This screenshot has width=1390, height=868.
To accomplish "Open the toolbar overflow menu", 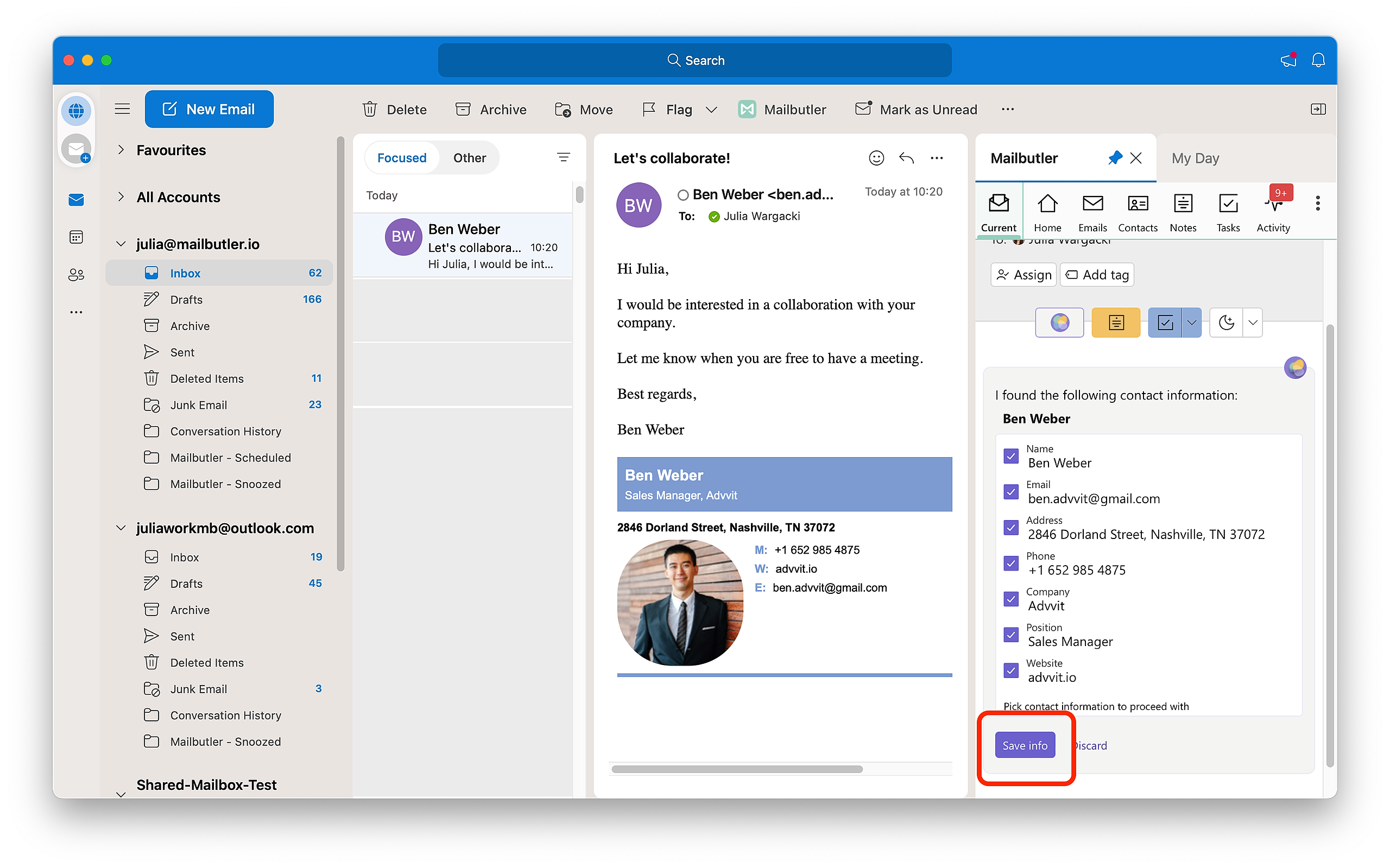I will click(1008, 109).
